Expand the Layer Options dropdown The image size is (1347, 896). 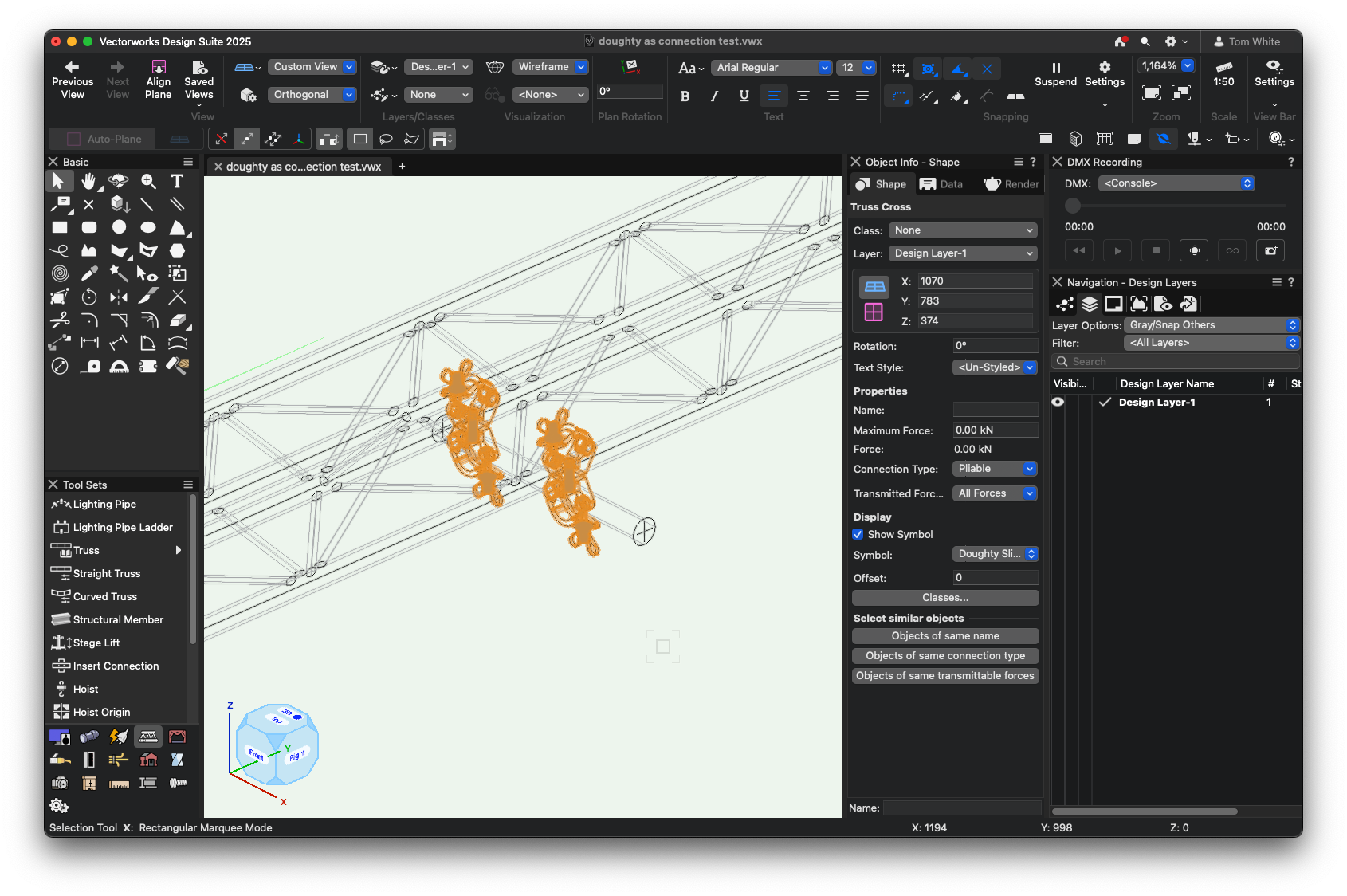(1212, 325)
